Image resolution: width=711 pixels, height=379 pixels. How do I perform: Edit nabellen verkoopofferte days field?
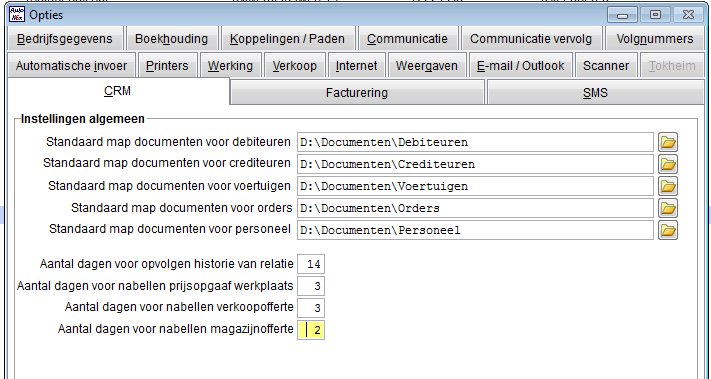point(311,308)
